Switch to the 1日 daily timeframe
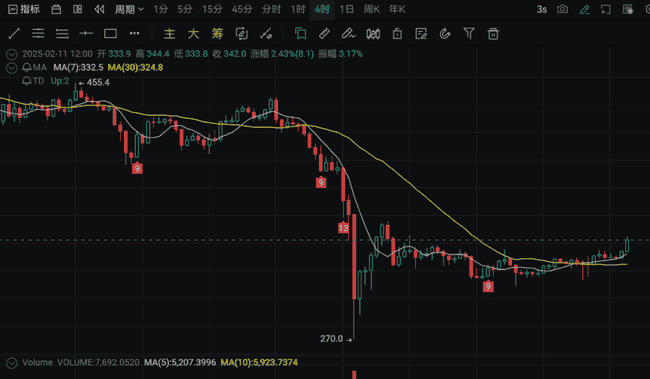The width and height of the screenshot is (650, 379). [346, 9]
